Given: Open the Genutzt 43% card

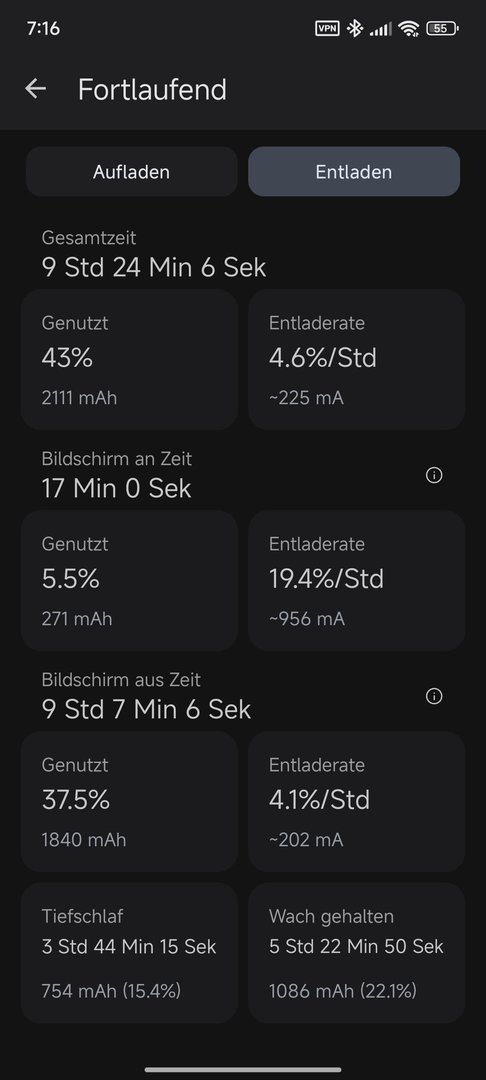Looking at the screenshot, I should click(x=129, y=360).
